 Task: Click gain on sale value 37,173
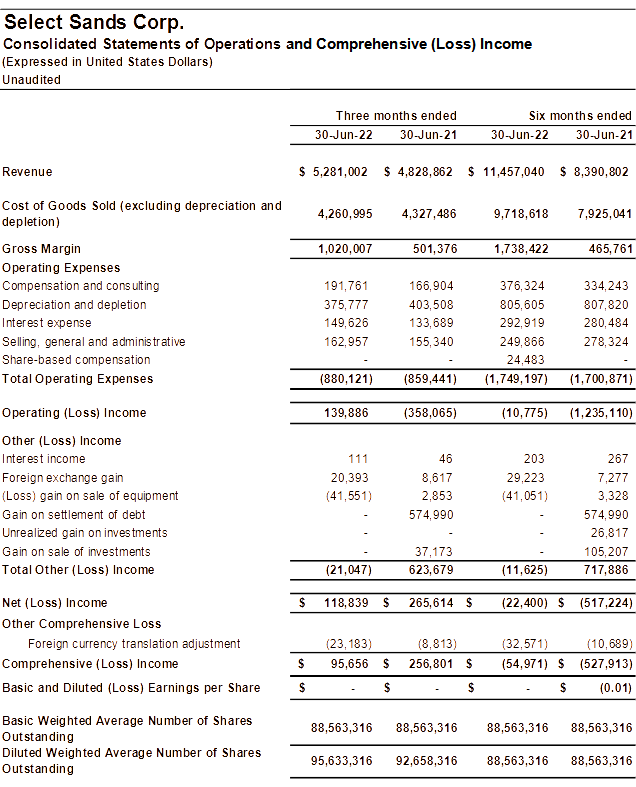tap(434, 552)
